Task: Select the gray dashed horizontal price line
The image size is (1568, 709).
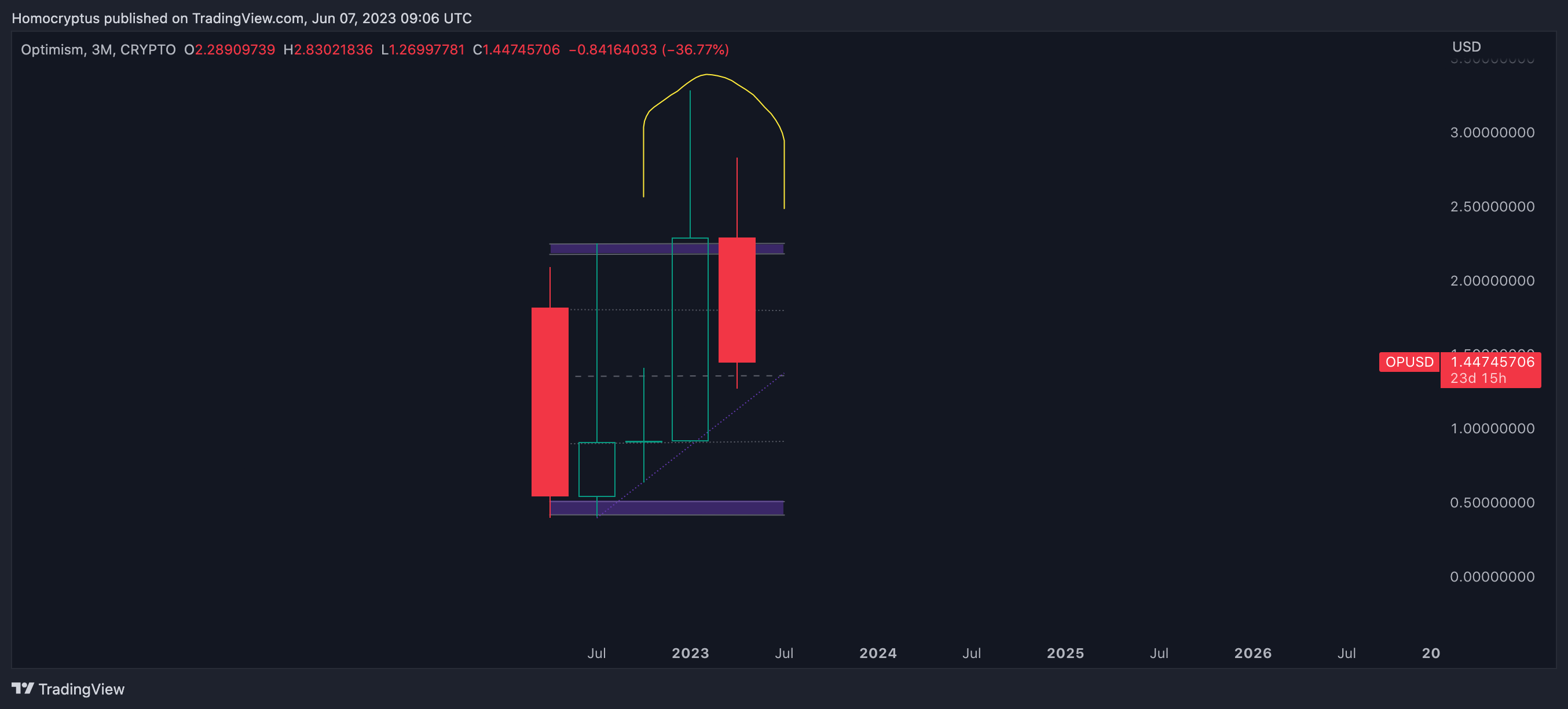Action: point(679,377)
